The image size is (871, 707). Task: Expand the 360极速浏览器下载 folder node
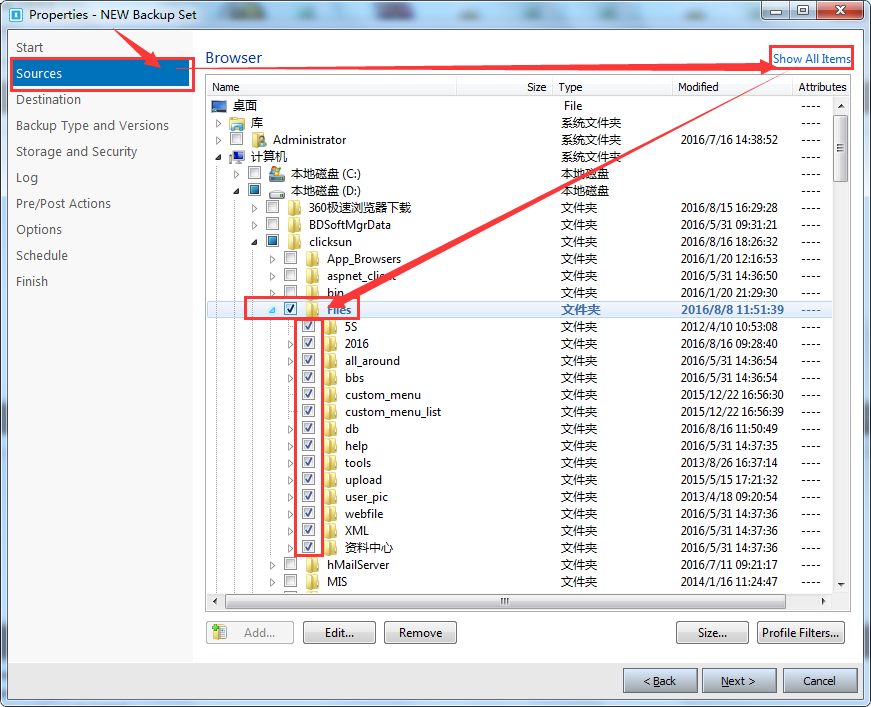[x=255, y=208]
